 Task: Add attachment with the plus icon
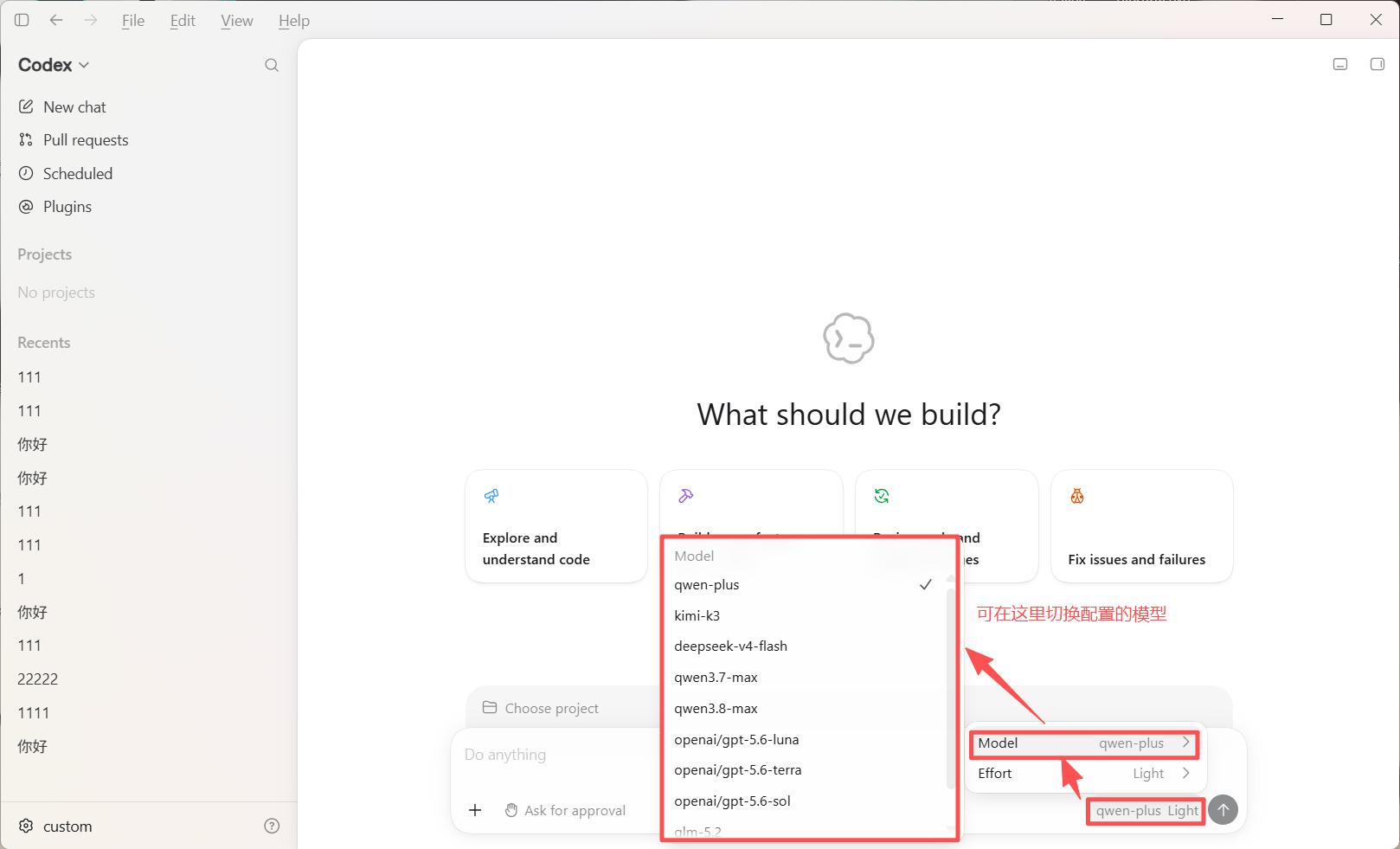(475, 810)
